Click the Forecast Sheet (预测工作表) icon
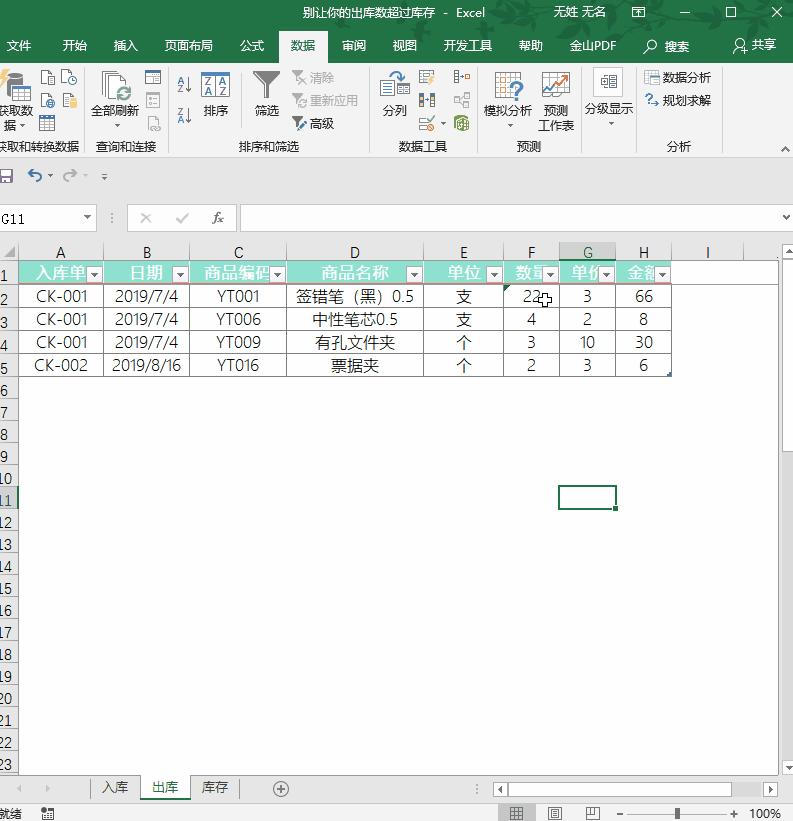 556,101
